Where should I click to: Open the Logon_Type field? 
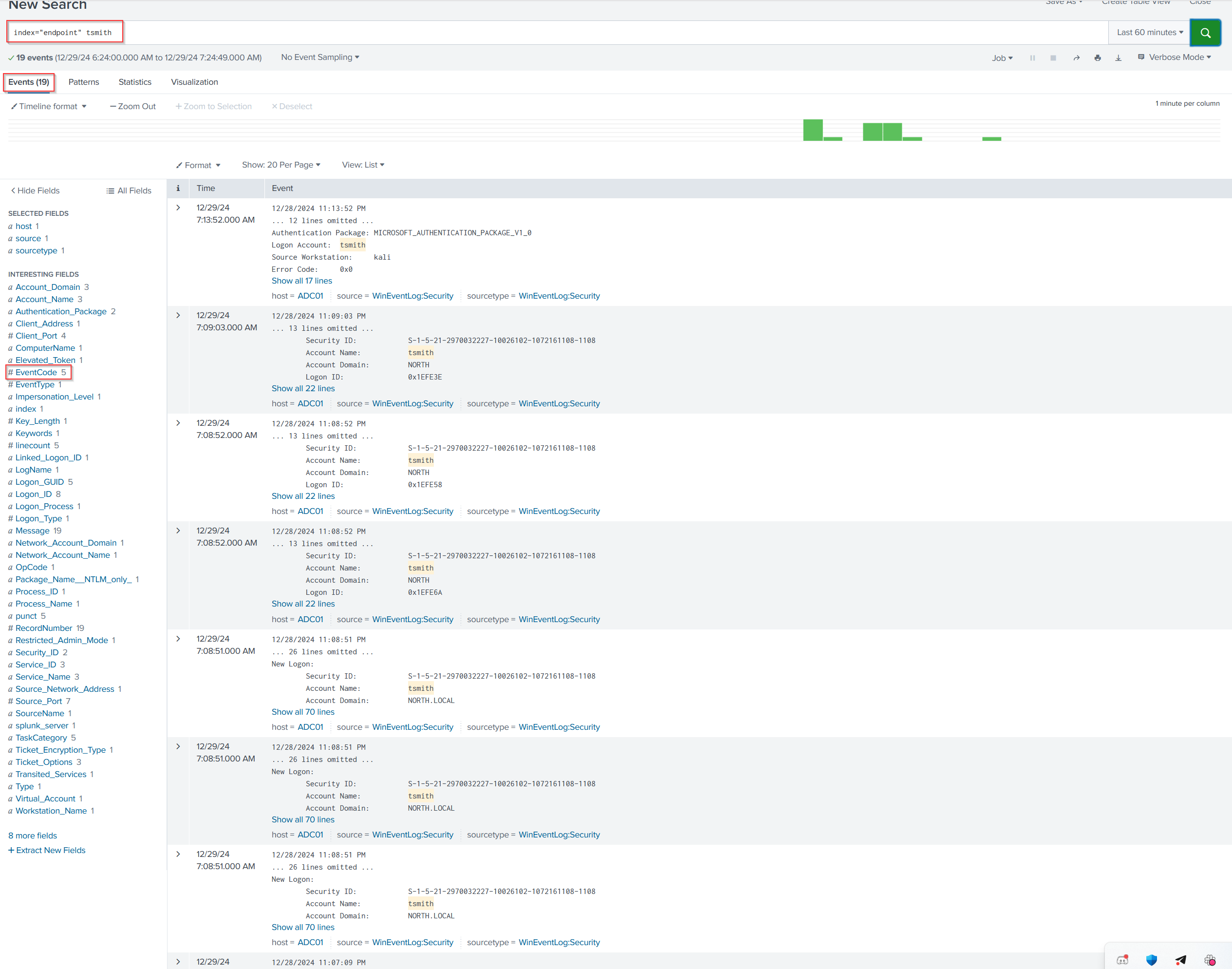coord(38,518)
